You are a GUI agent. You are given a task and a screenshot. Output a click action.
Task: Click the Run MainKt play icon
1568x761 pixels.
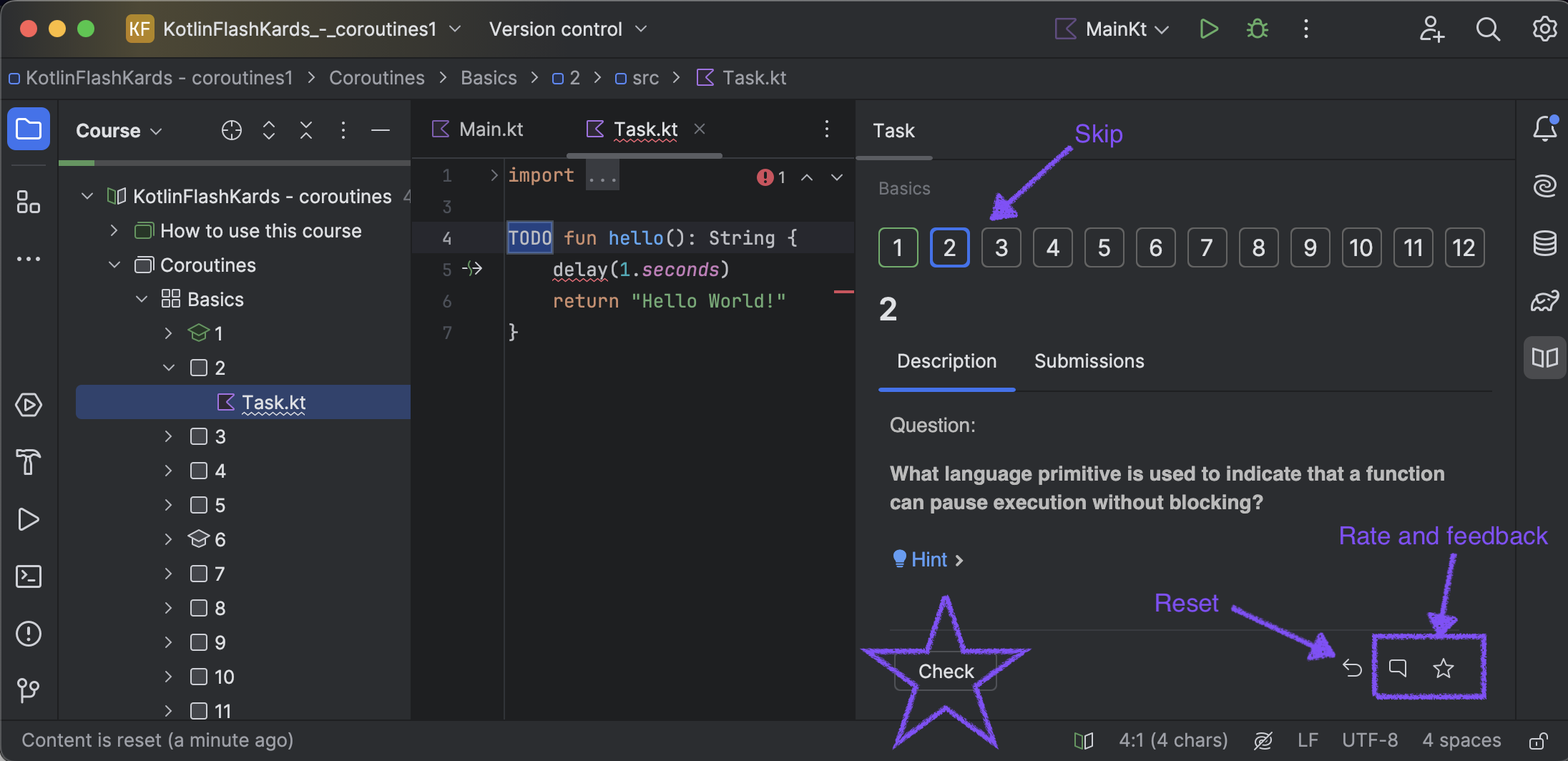coord(1209,29)
